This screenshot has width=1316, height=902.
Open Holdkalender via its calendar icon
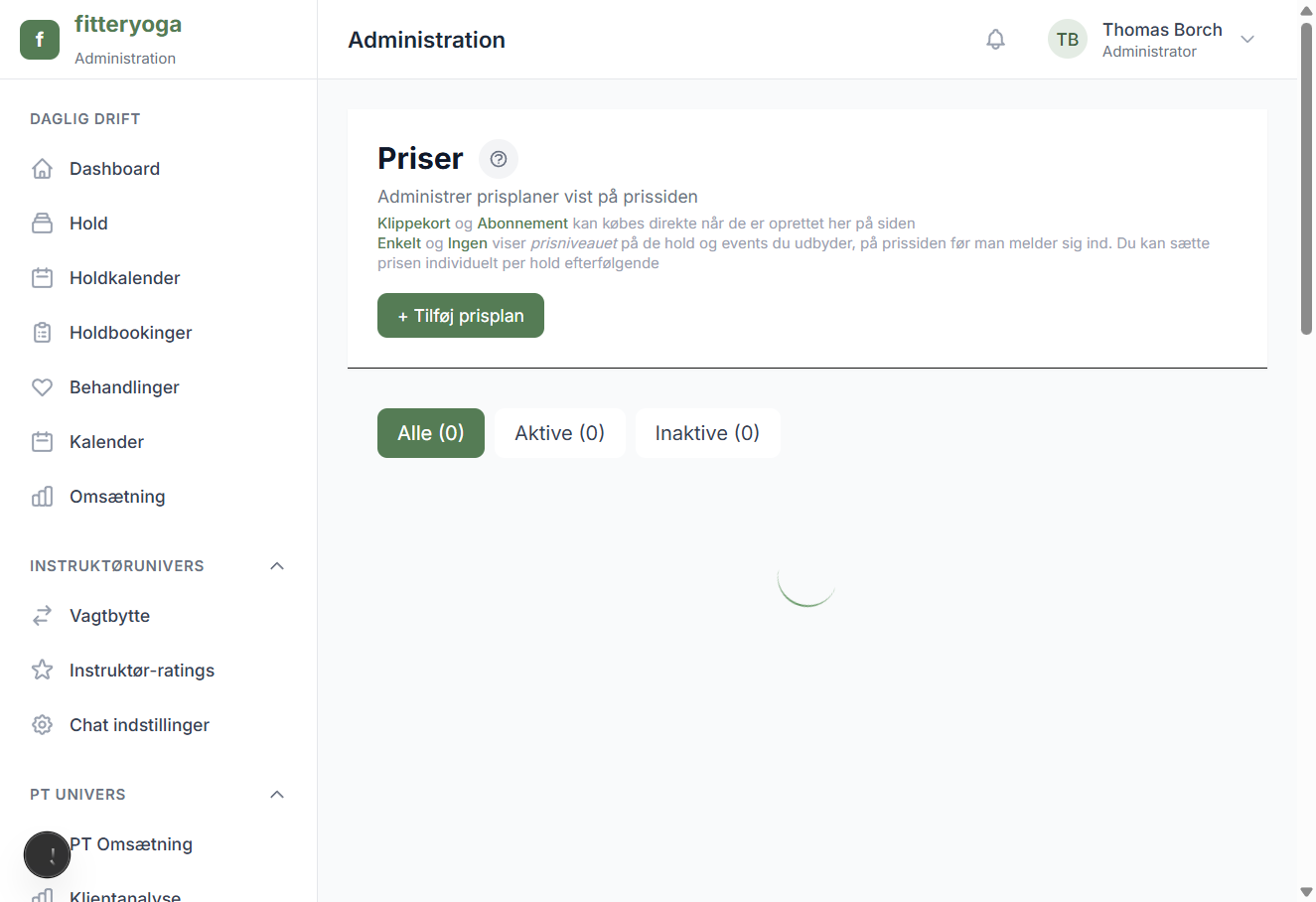(42, 278)
